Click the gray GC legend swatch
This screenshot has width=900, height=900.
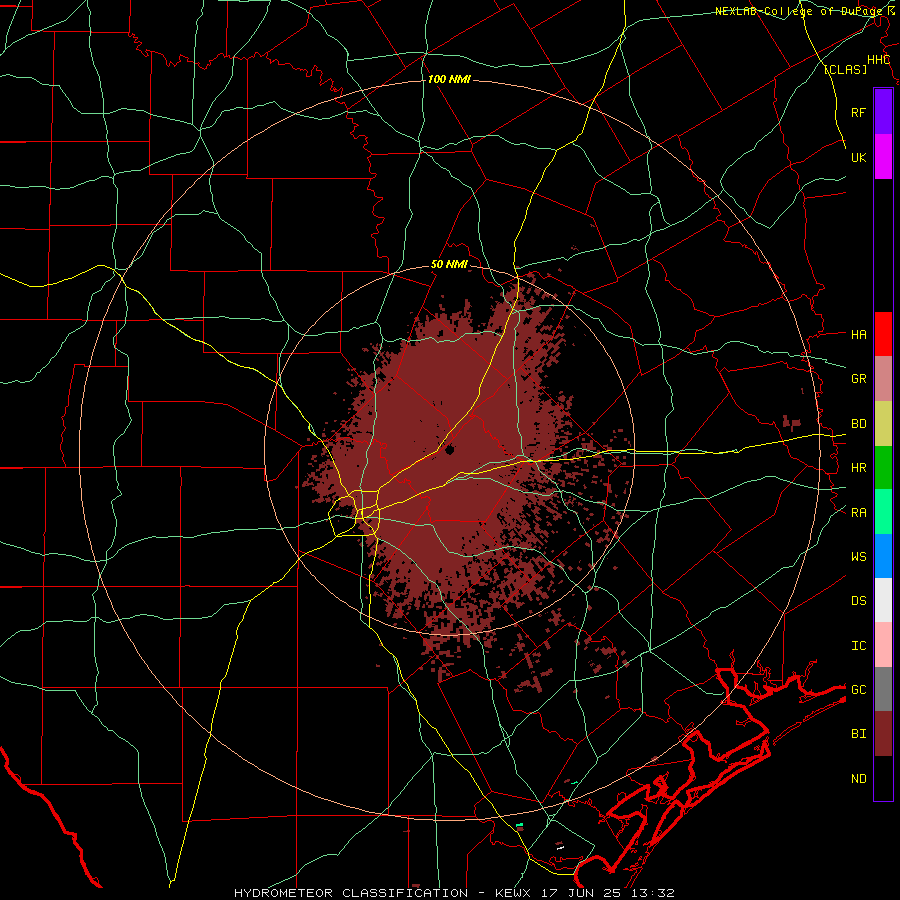click(883, 689)
